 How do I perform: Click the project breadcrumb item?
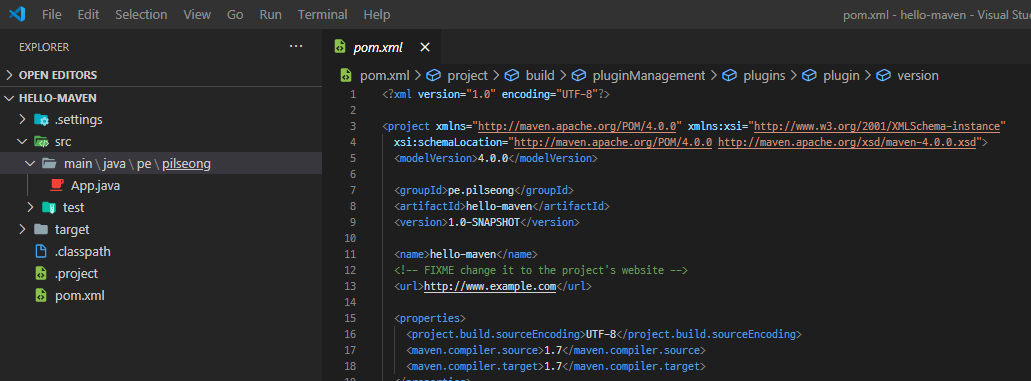[468, 76]
